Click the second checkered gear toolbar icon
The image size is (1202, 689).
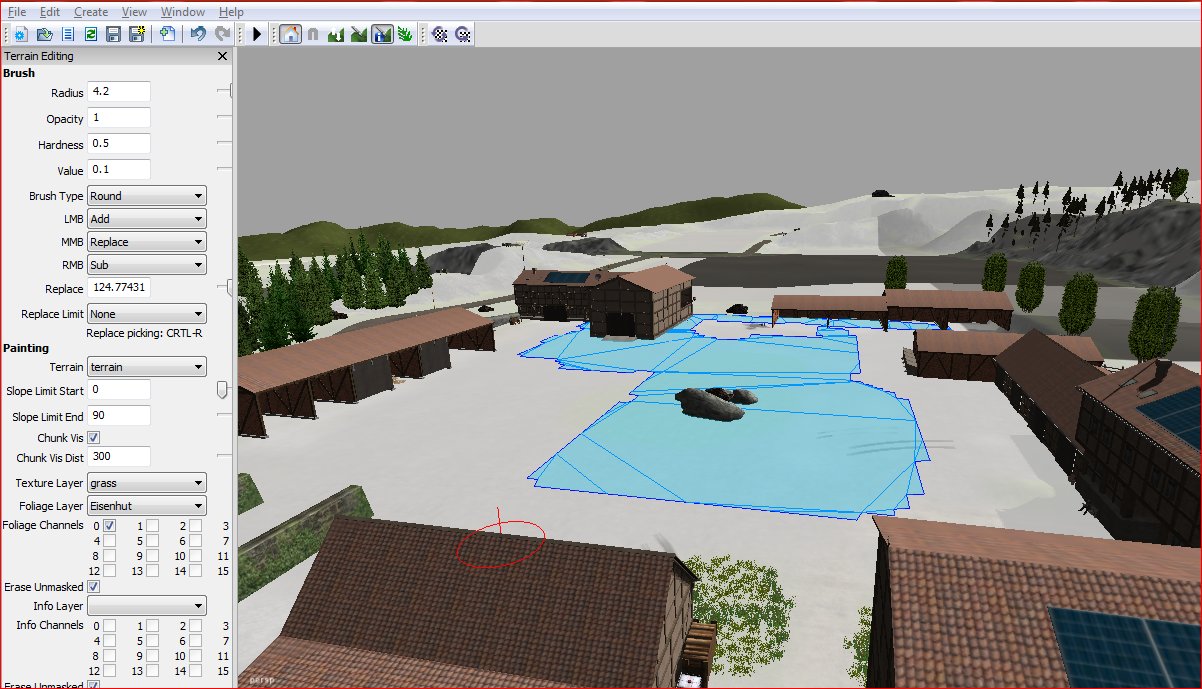click(x=463, y=34)
